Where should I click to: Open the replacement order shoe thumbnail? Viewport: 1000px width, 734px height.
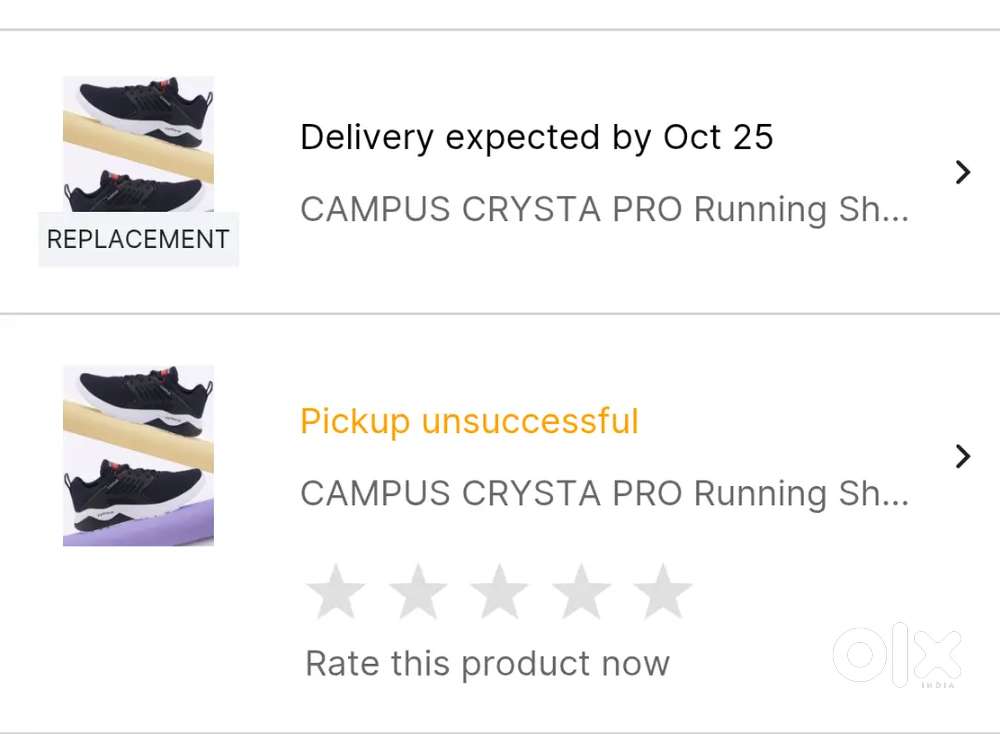pyautogui.click(x=138, y=143)
